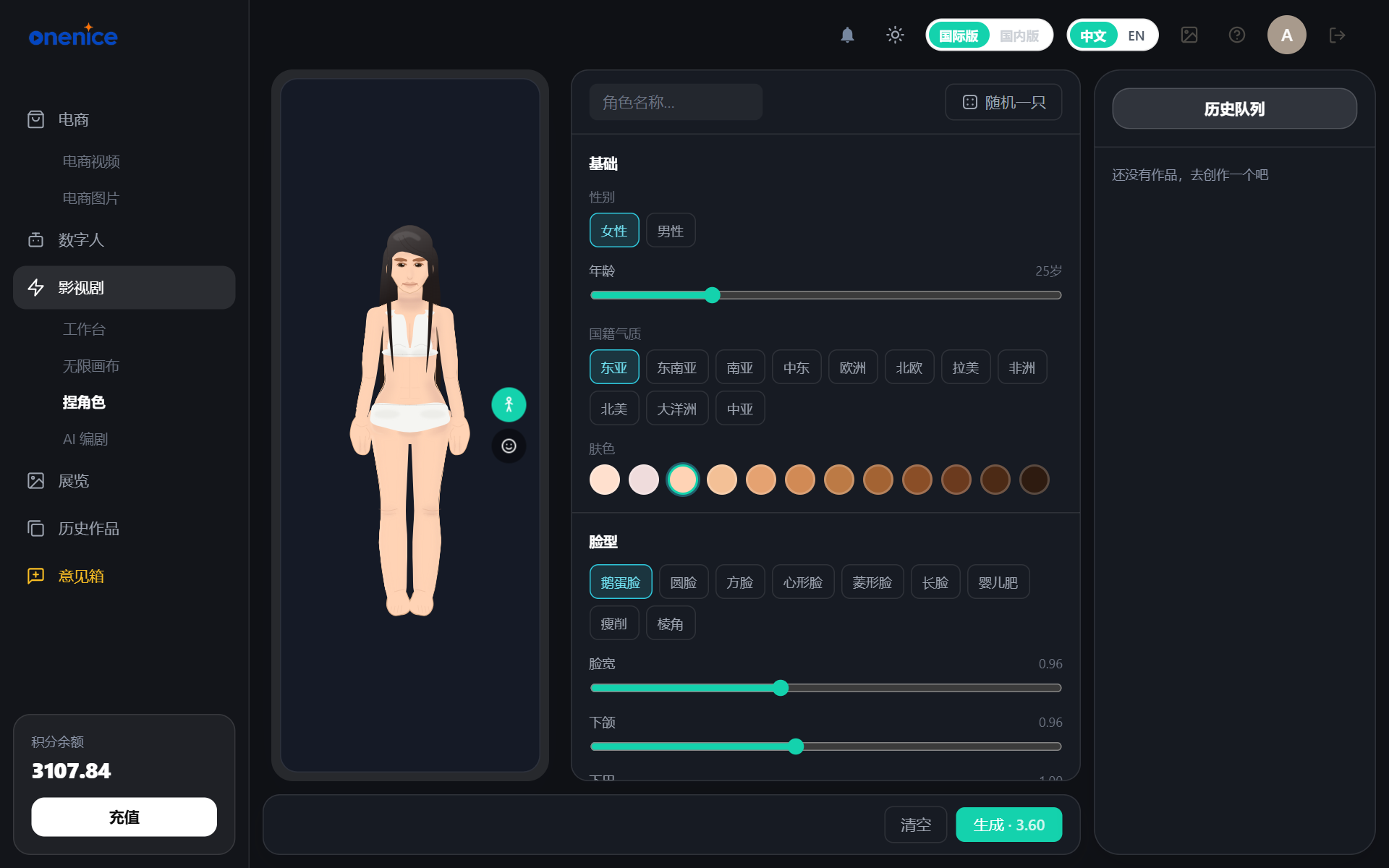The height and width of the screenshot is (868, 1389).
Task: Switch to body view icon
Action: [x=509, y=404]
